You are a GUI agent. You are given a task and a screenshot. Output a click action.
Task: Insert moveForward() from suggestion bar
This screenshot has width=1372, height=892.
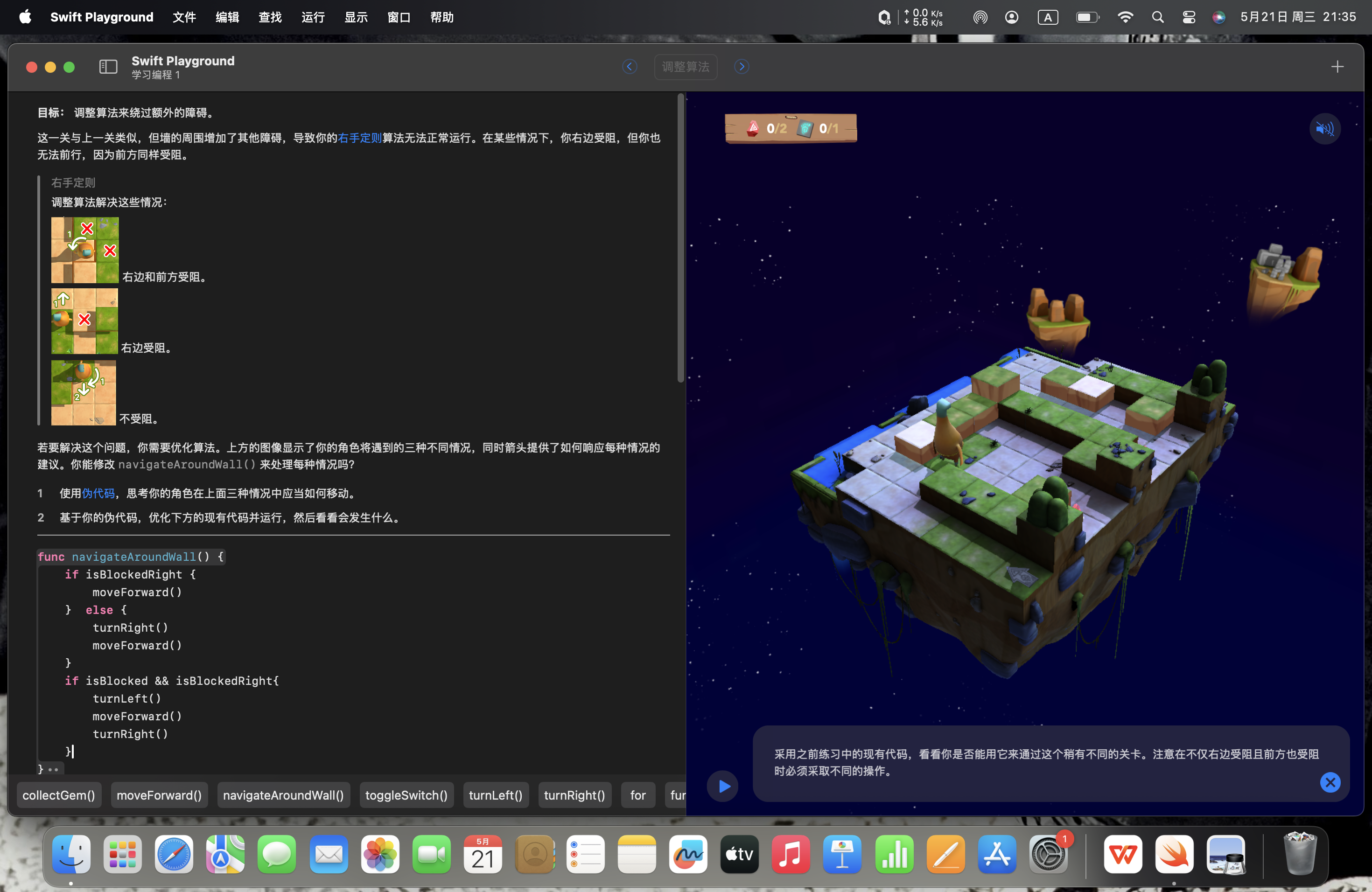click(x=159, y=795)
